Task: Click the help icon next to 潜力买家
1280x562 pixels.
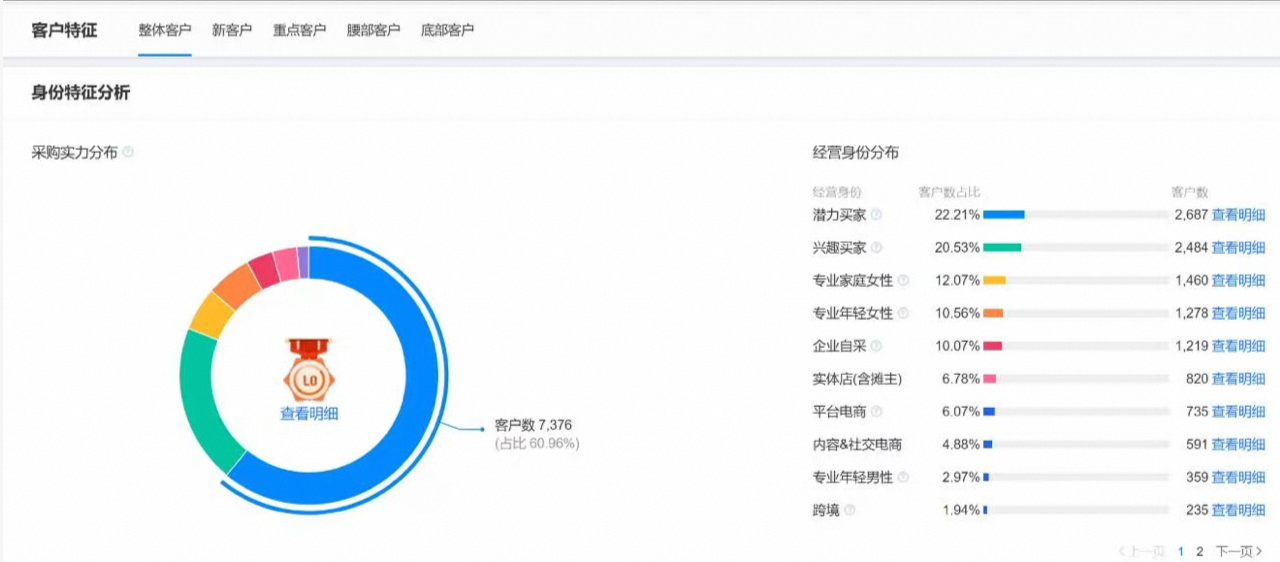Action: point(877,215)
